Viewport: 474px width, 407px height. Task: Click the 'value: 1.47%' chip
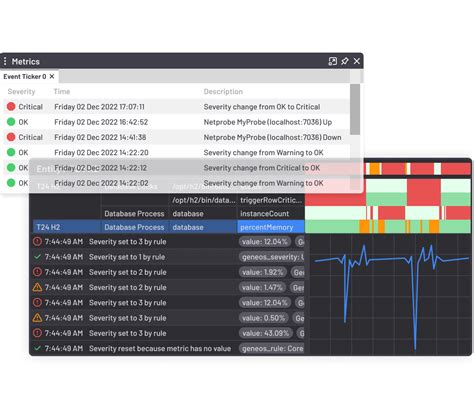262,287
